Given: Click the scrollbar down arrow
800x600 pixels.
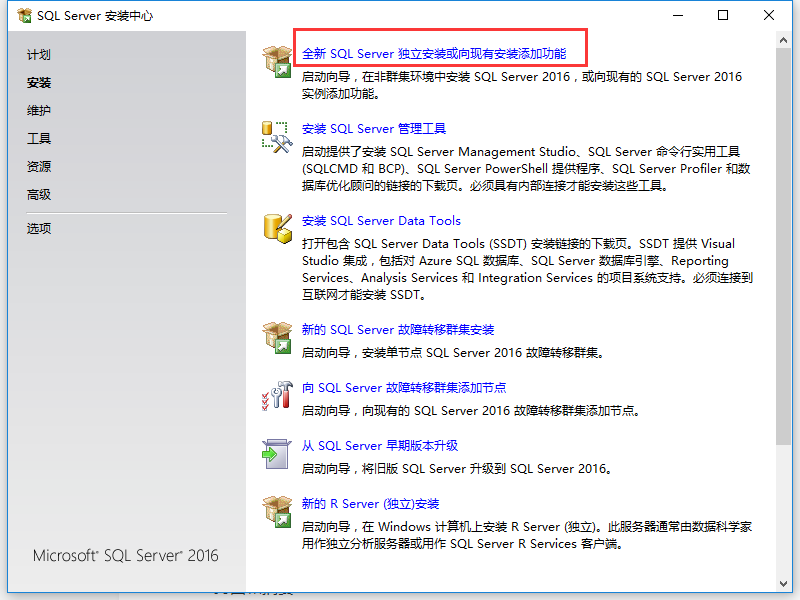Looking at the screenshot, I should 784,584.
